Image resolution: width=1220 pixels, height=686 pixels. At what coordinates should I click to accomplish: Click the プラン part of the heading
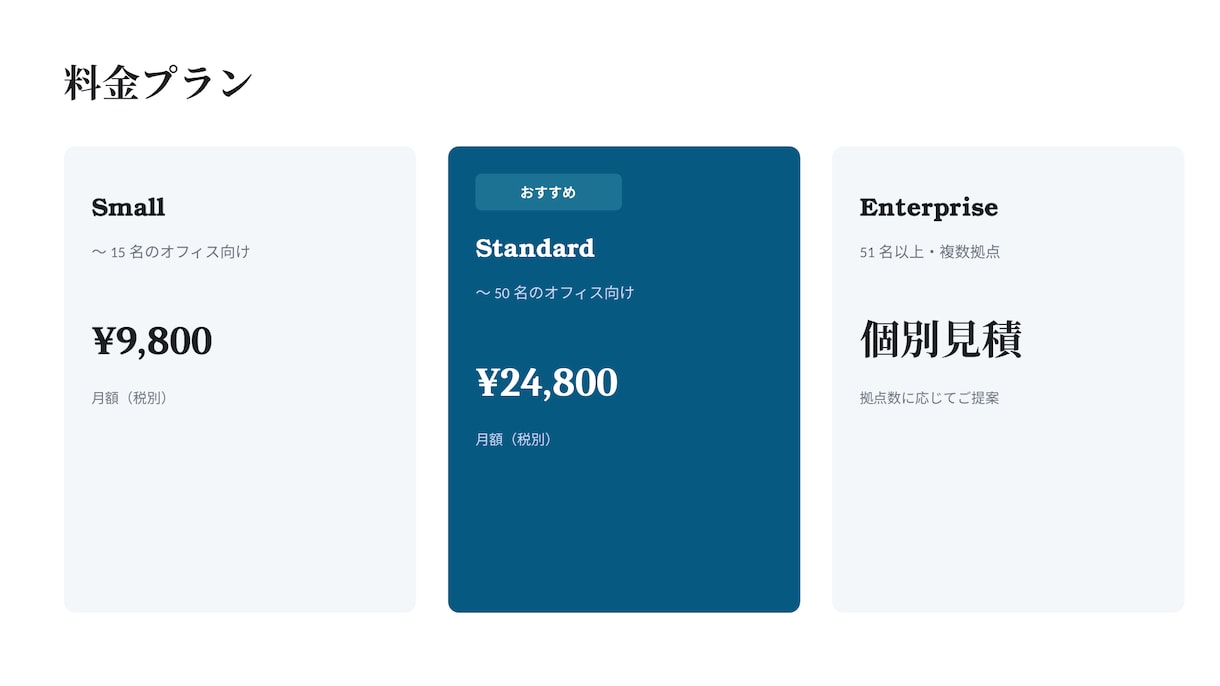tap(197, 83)
